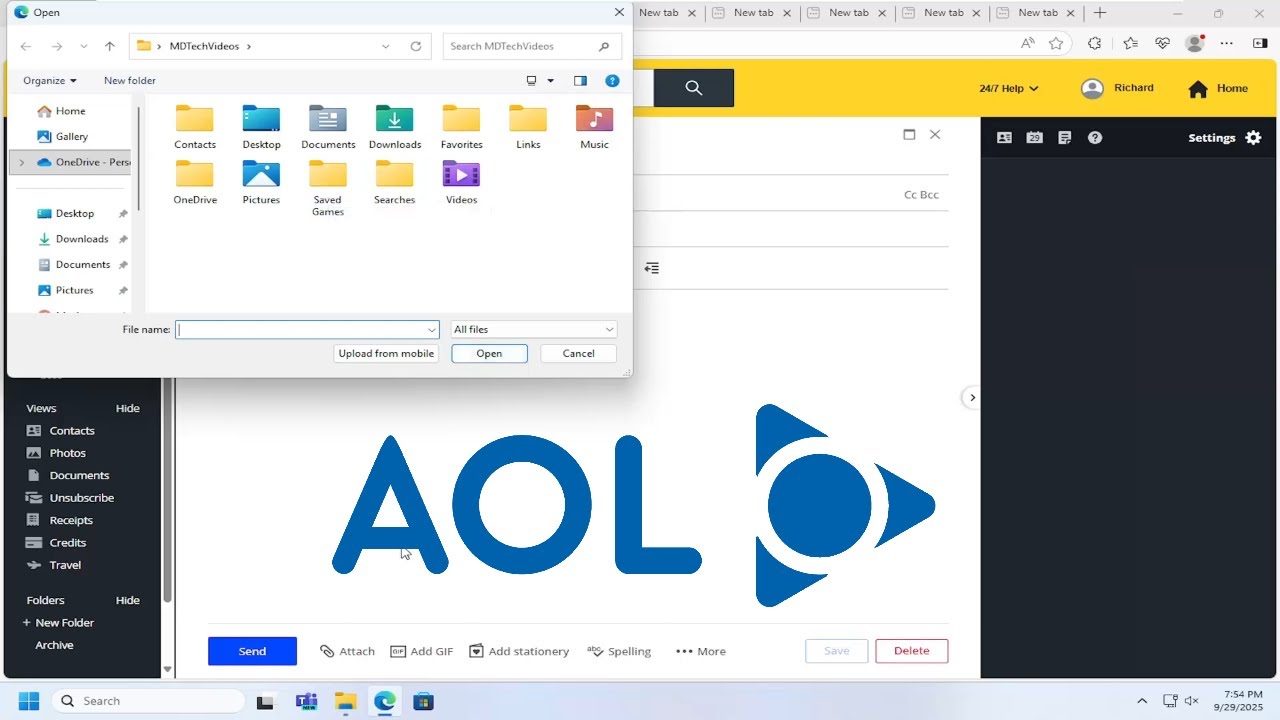1280x720 pixels.
Task: Go up one folder level in dialog
Action: tap(110, 46)
